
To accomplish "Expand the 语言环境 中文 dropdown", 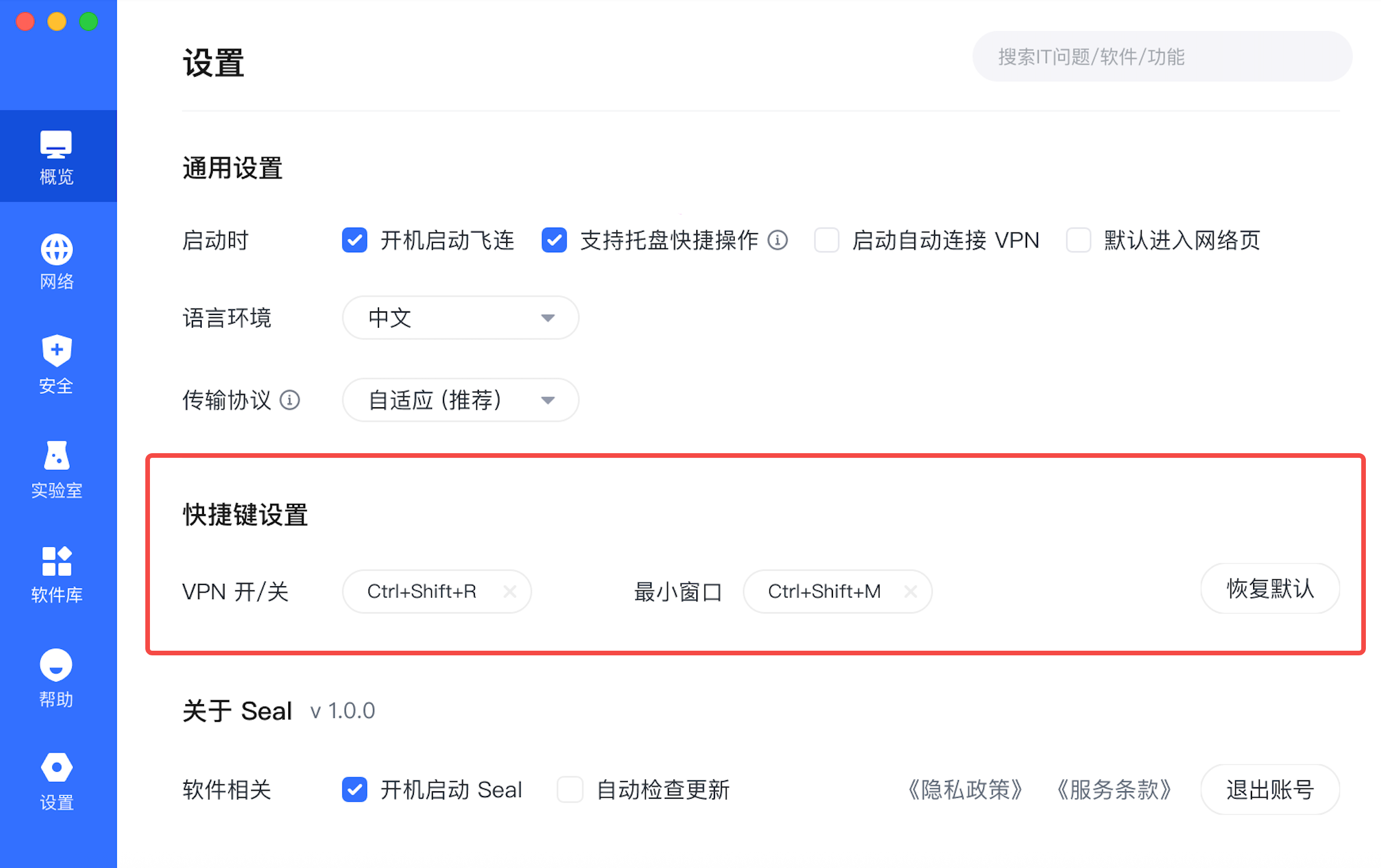I will coord(460,318).
